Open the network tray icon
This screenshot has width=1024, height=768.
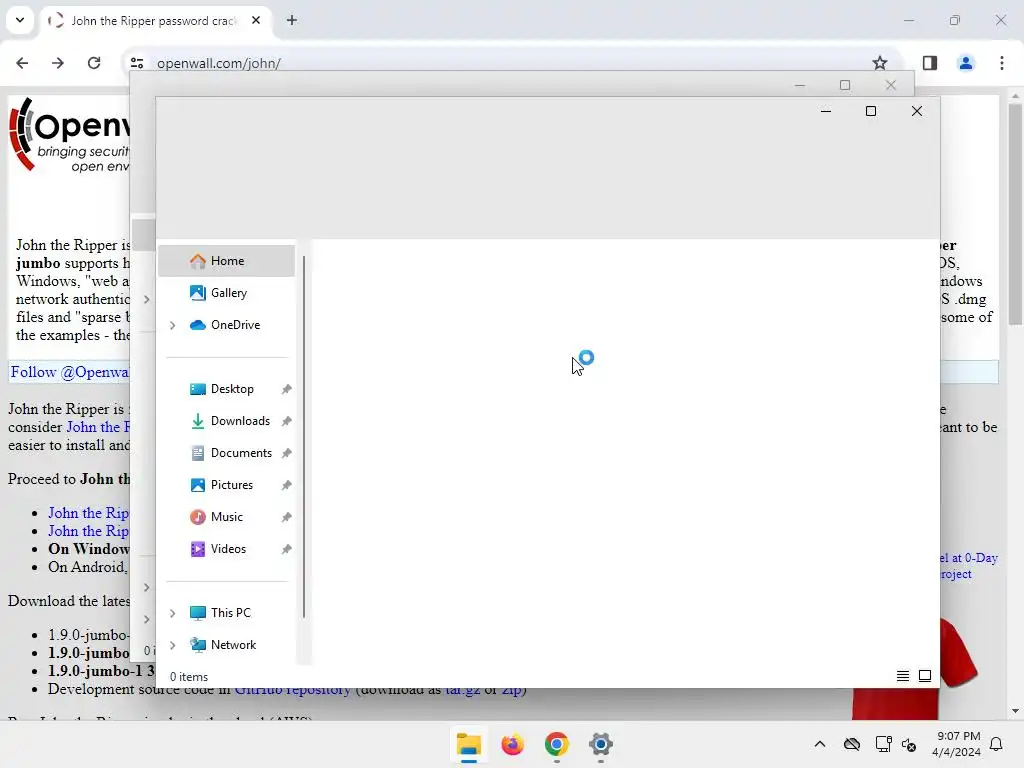[883, 744]
